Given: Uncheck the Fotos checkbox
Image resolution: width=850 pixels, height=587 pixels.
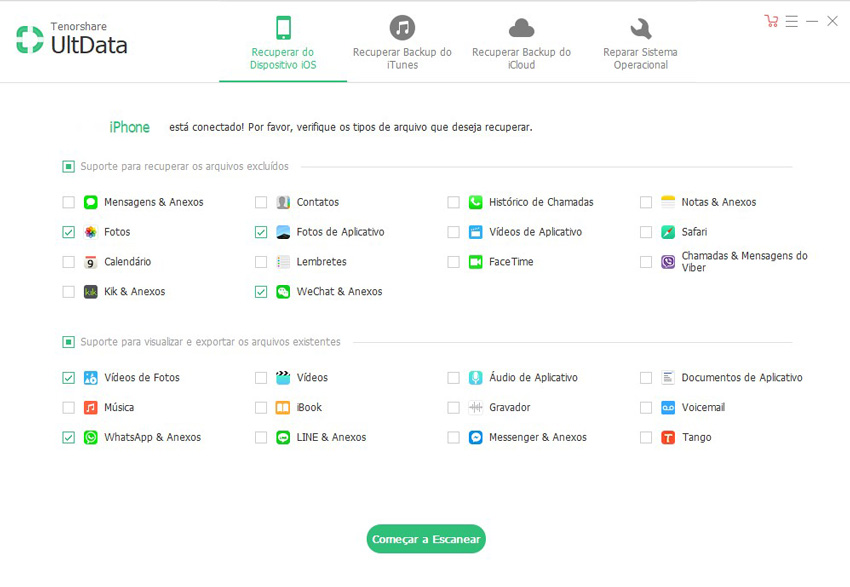Looking at the screenshot, I should [68, 232].
